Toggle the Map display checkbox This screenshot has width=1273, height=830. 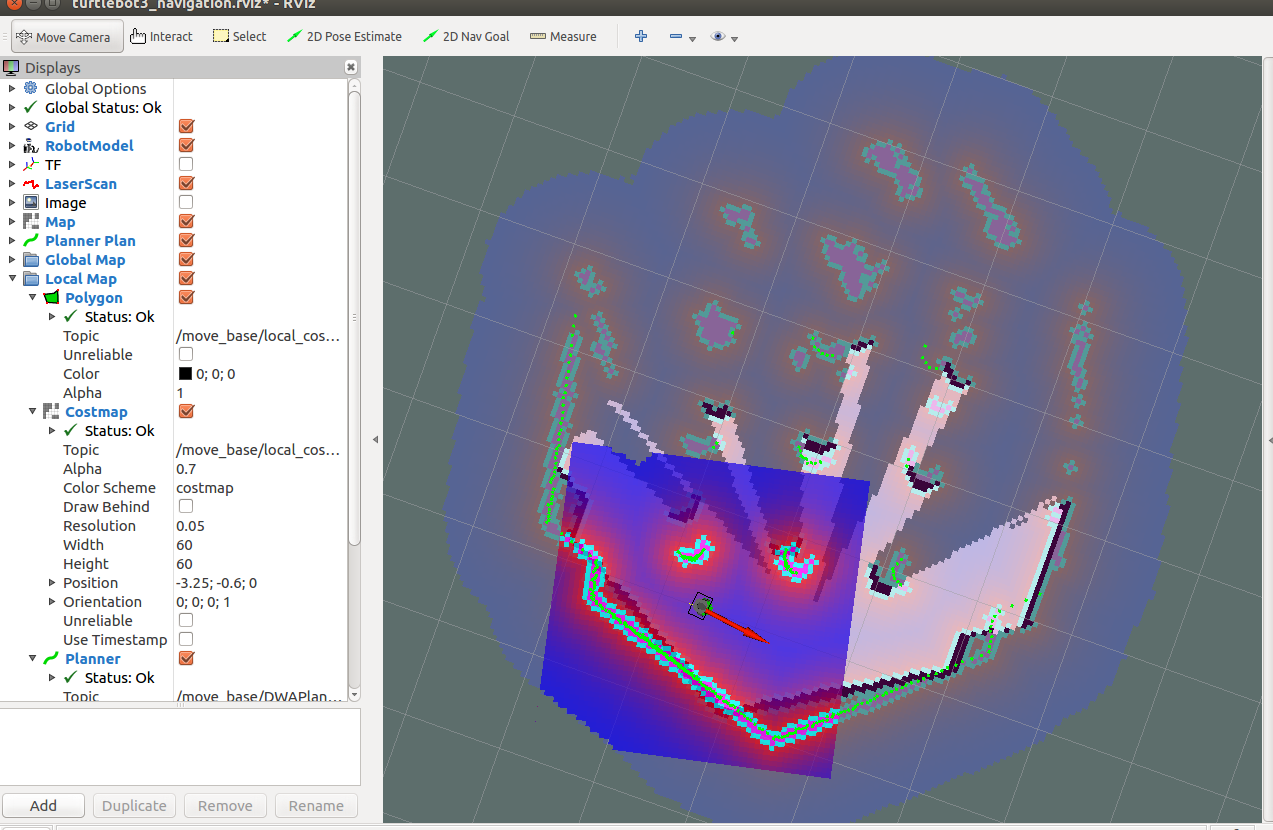186,221
